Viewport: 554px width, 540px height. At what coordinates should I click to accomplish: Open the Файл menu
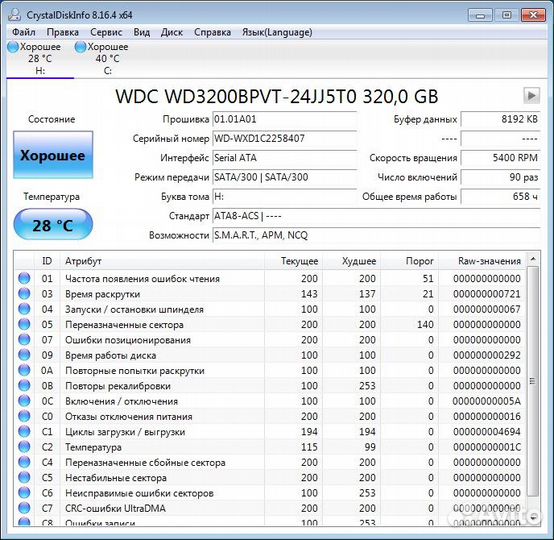click(23, 32)
